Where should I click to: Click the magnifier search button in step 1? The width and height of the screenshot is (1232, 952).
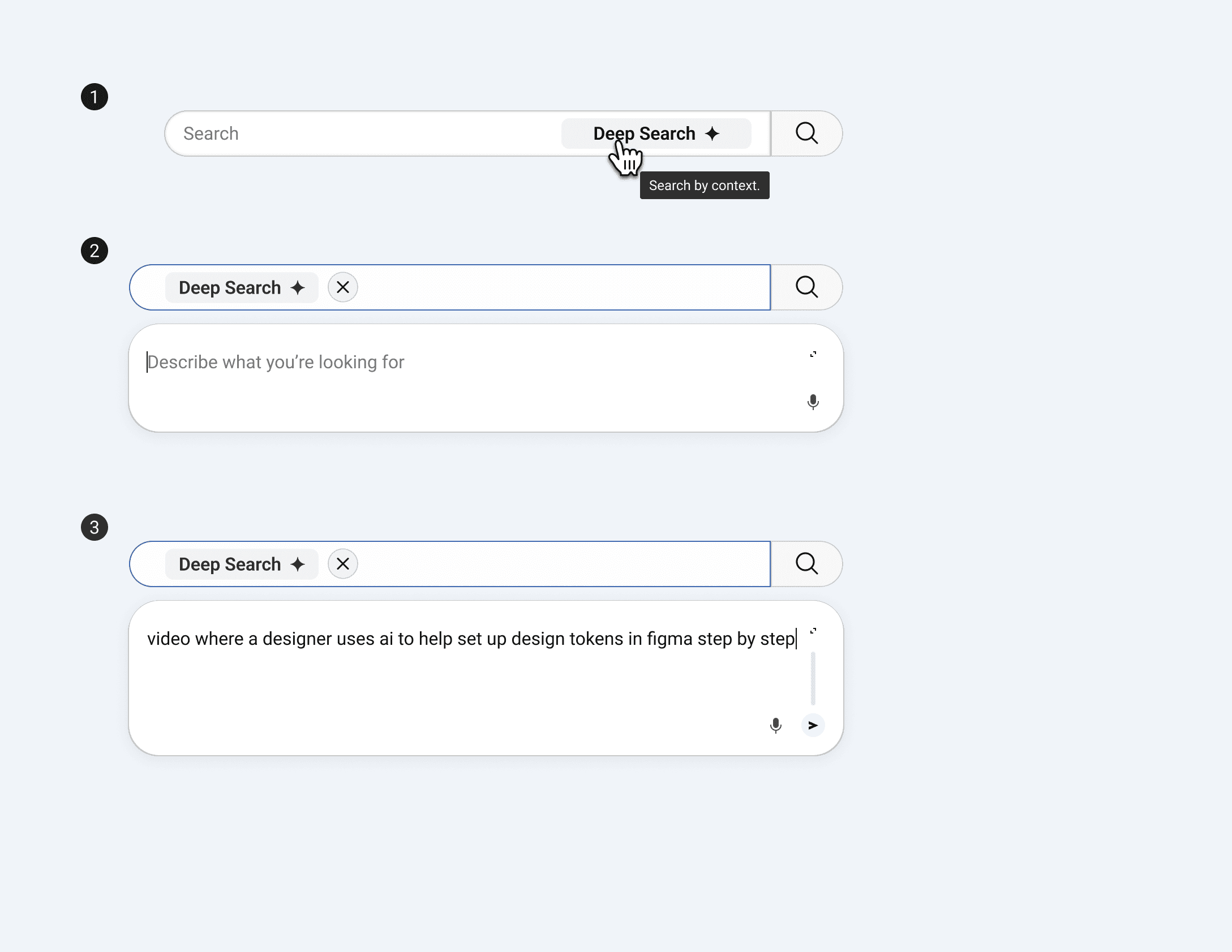[806, 133]
